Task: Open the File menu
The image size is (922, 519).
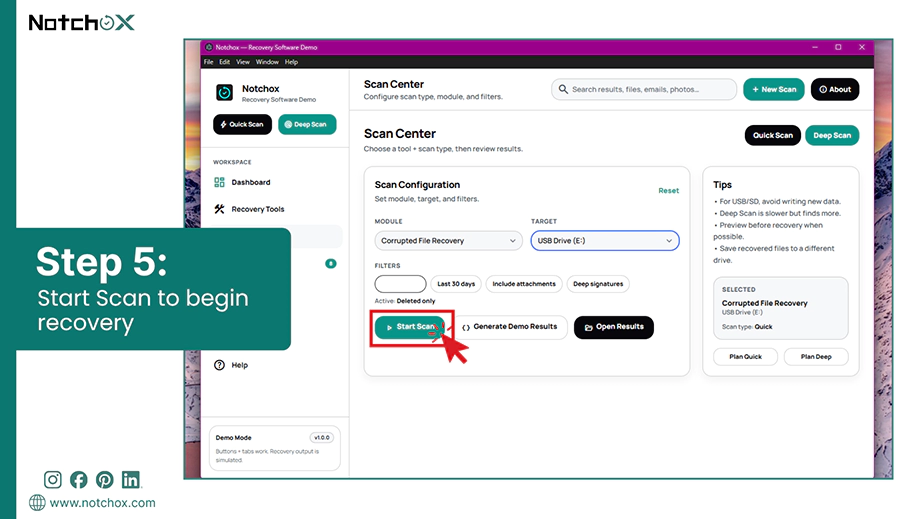Action: [209, 62]
